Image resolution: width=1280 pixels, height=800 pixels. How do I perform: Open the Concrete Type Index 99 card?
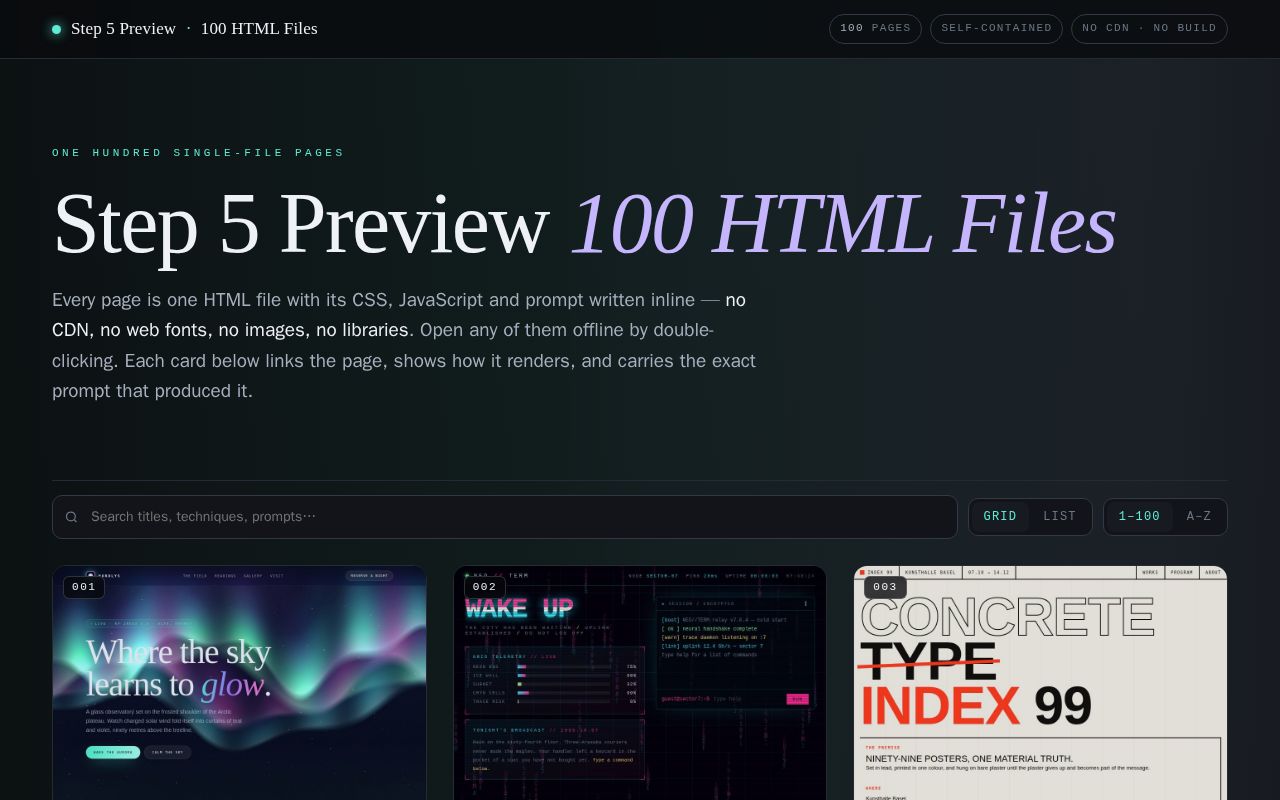[1041, 683]
